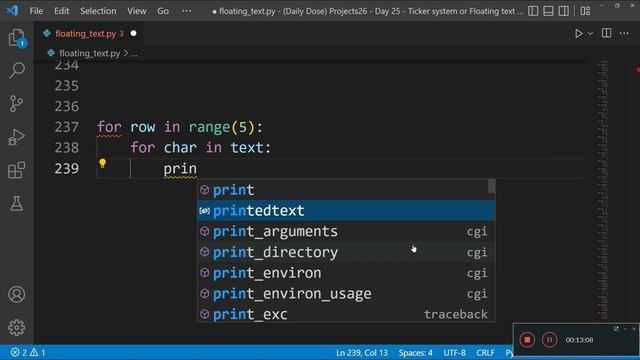
Task: Choose the print_environ_usage suggestion
Action: click(x=346, y=293)
